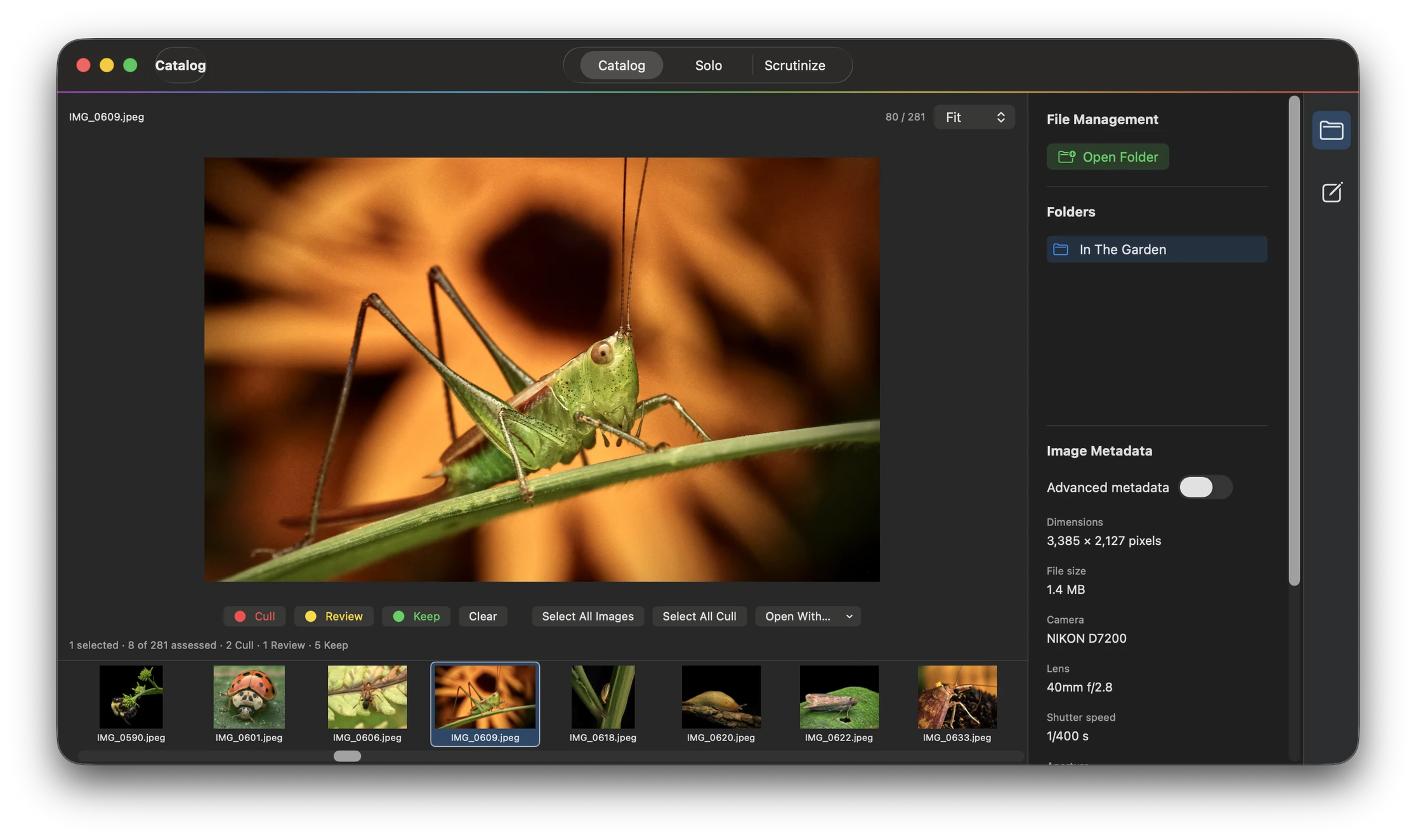This screenshot has height=840, width=1416.
Task: Select thumbnail IMG_0620.jpeg
Action: point(721,704)
